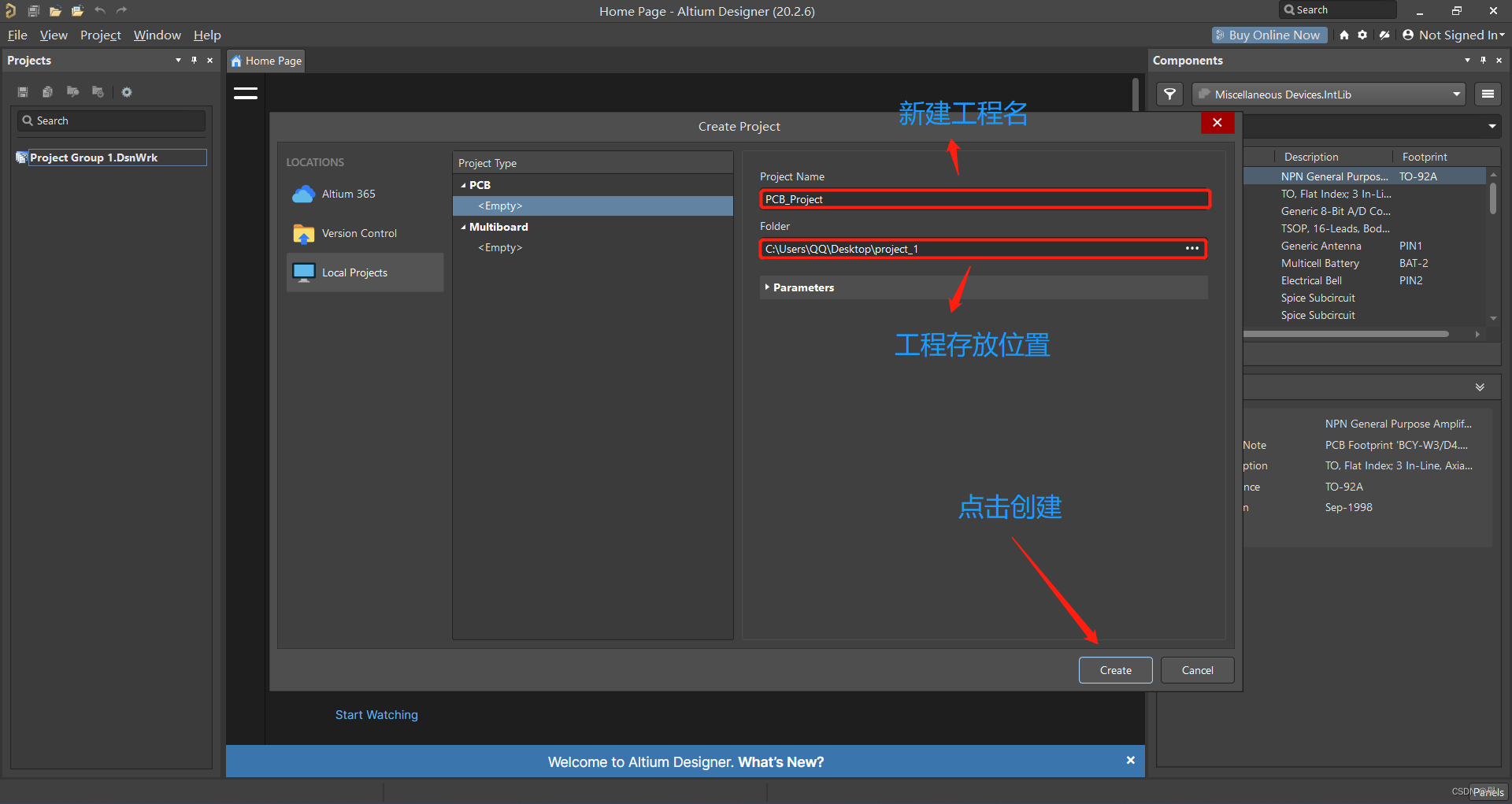Open the Help menu
The width and height of the screenshot is (1512, 804).
point(207,35)
